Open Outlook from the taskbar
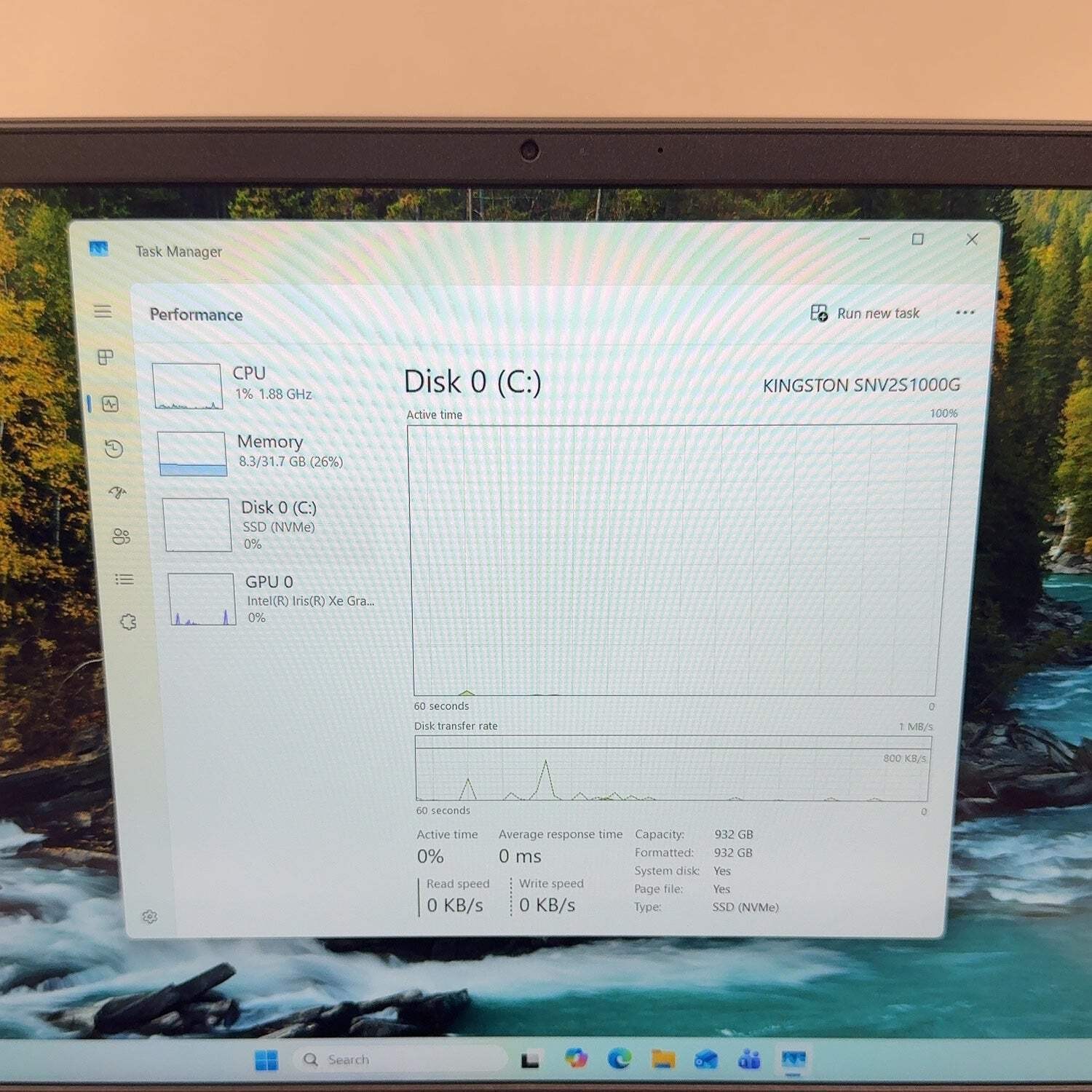This screenshot has width=1092, height=1092. [705, 1059]
